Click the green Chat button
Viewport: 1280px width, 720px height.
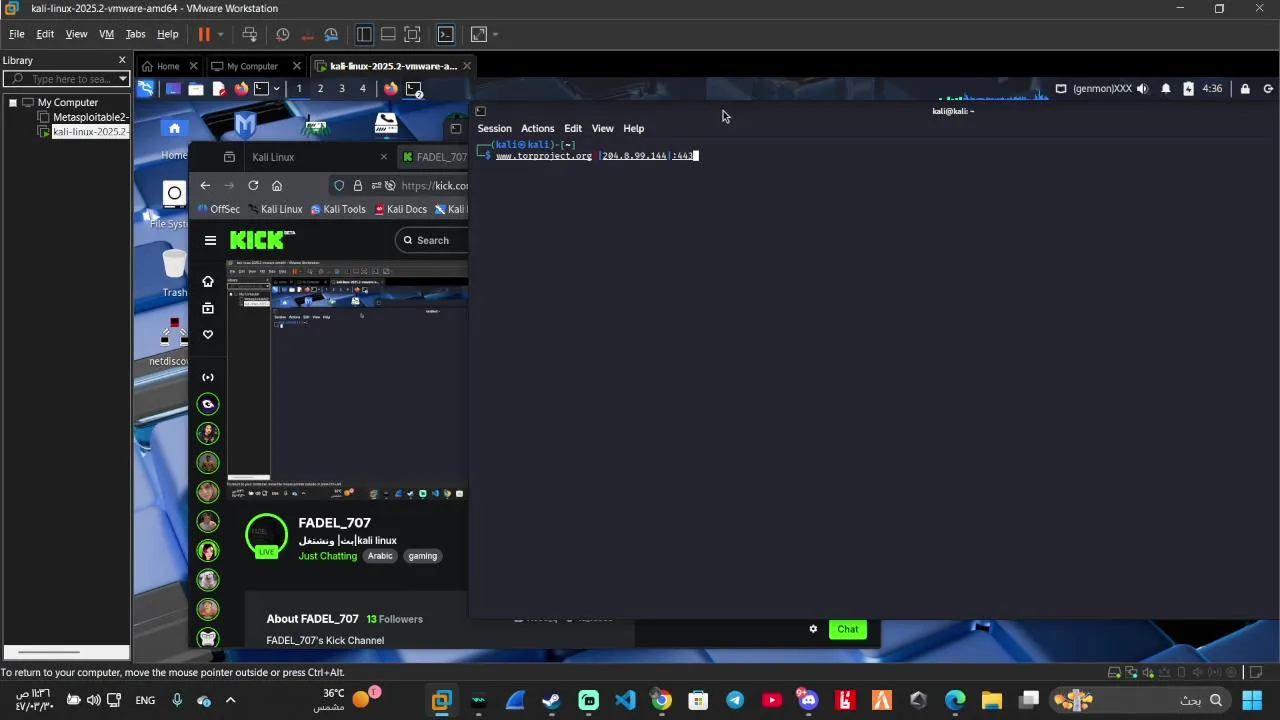[x=848, y=629]
